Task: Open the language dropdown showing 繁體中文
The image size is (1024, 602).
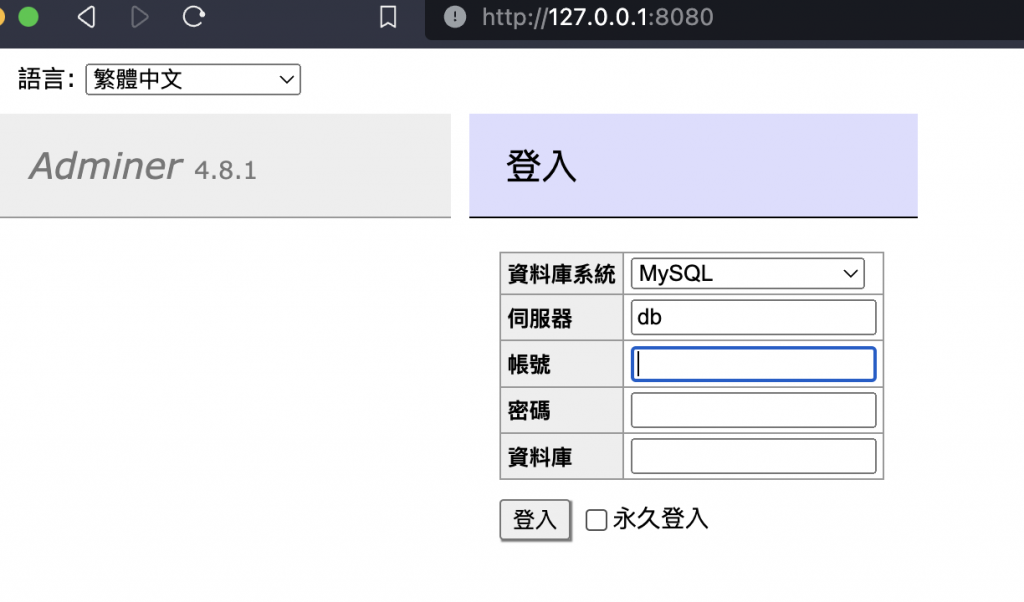Action: pos(193,80)
